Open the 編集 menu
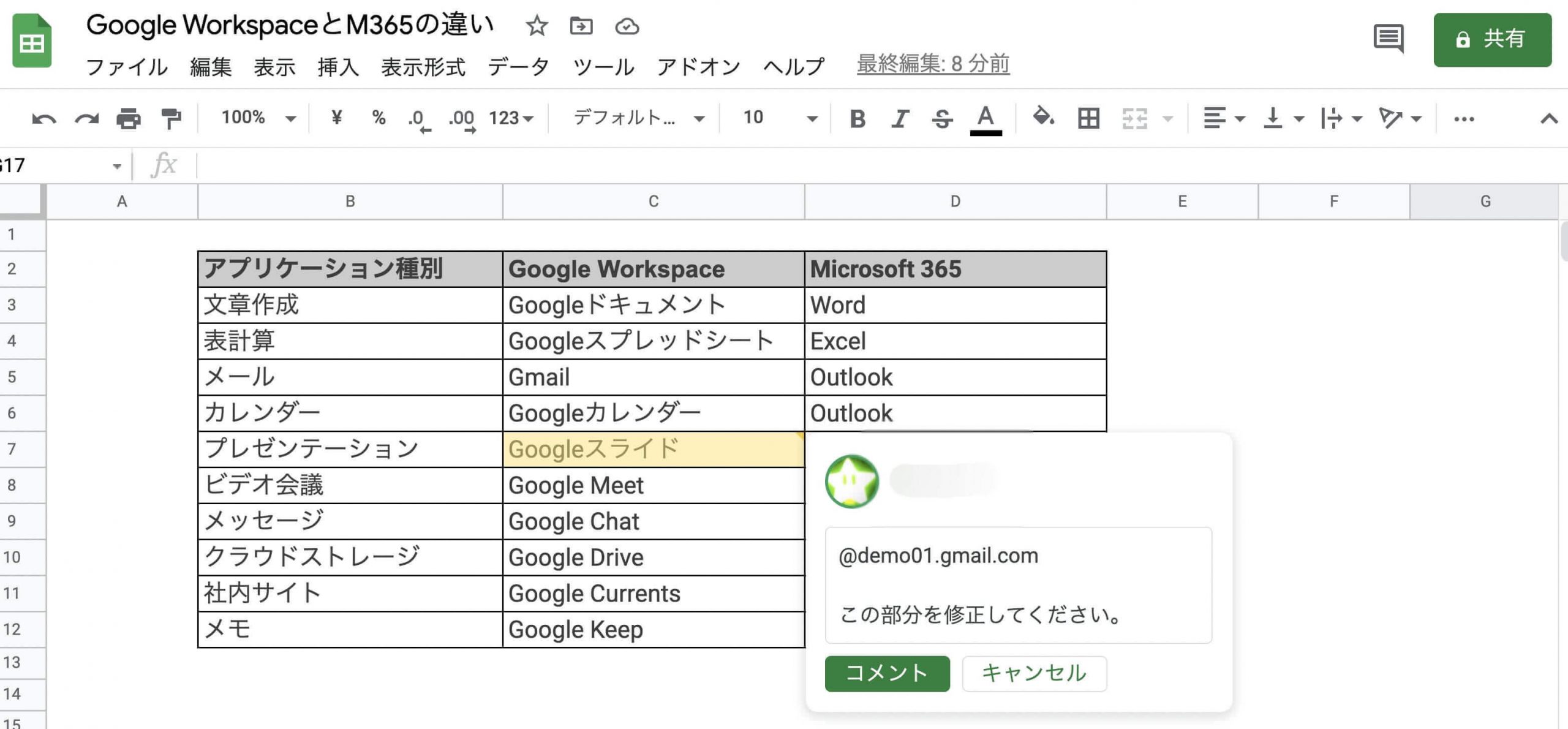Viewport: 1568px width, 729px height. tap(211, 66)
